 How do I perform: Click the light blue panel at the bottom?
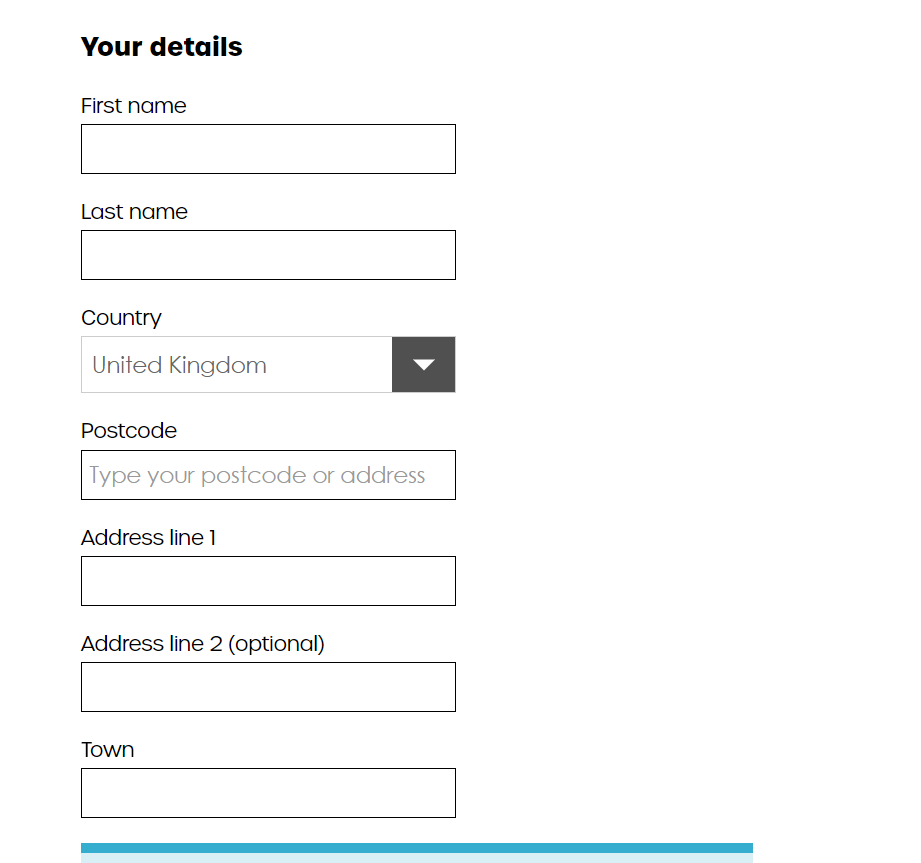416,858
